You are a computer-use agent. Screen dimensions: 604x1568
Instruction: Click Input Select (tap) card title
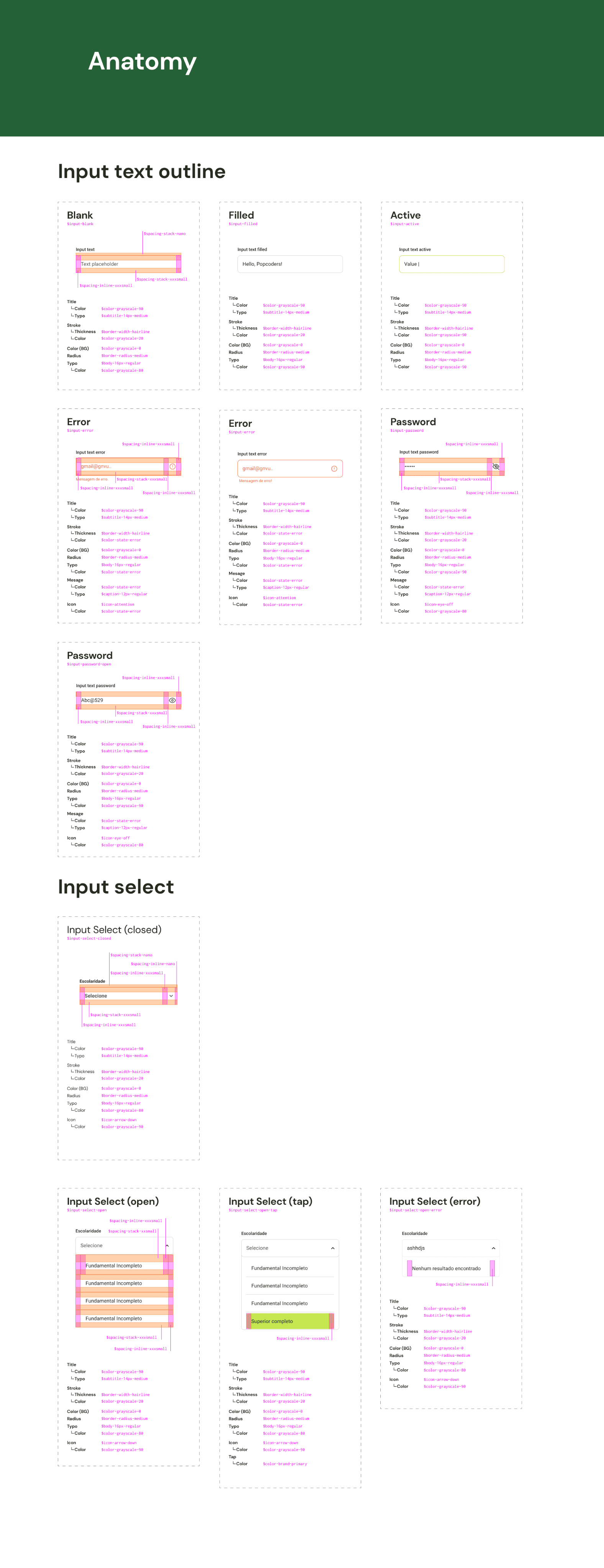pos(270,1202)
